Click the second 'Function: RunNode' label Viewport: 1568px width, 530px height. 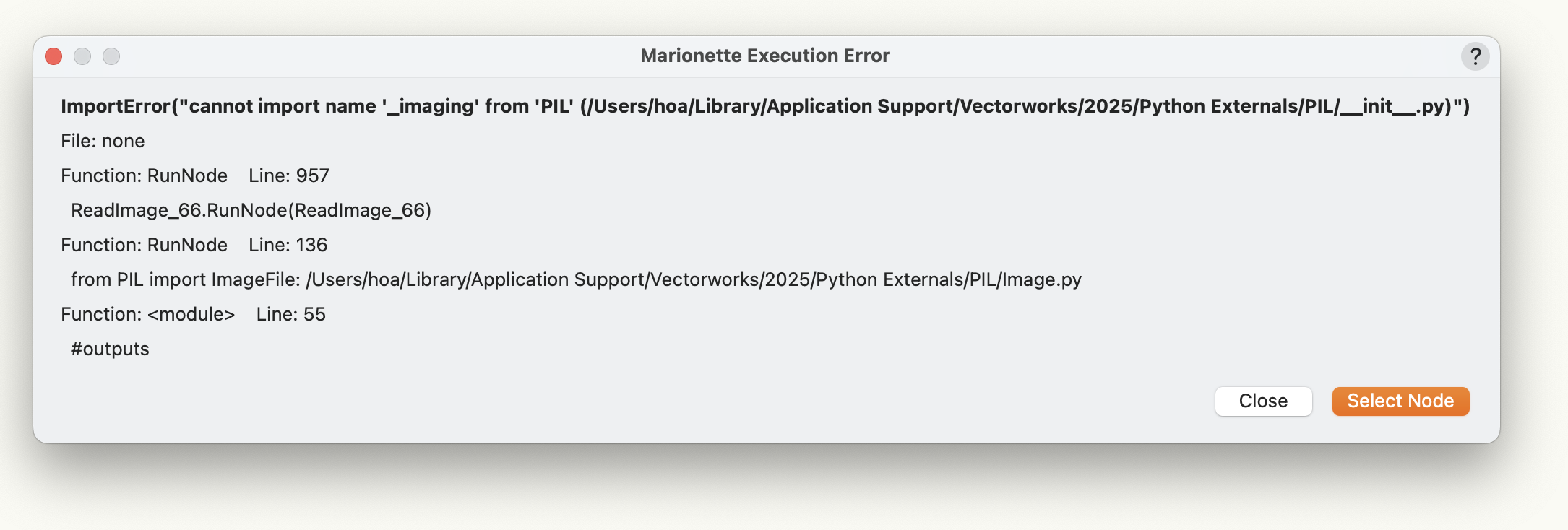point(144,245)
